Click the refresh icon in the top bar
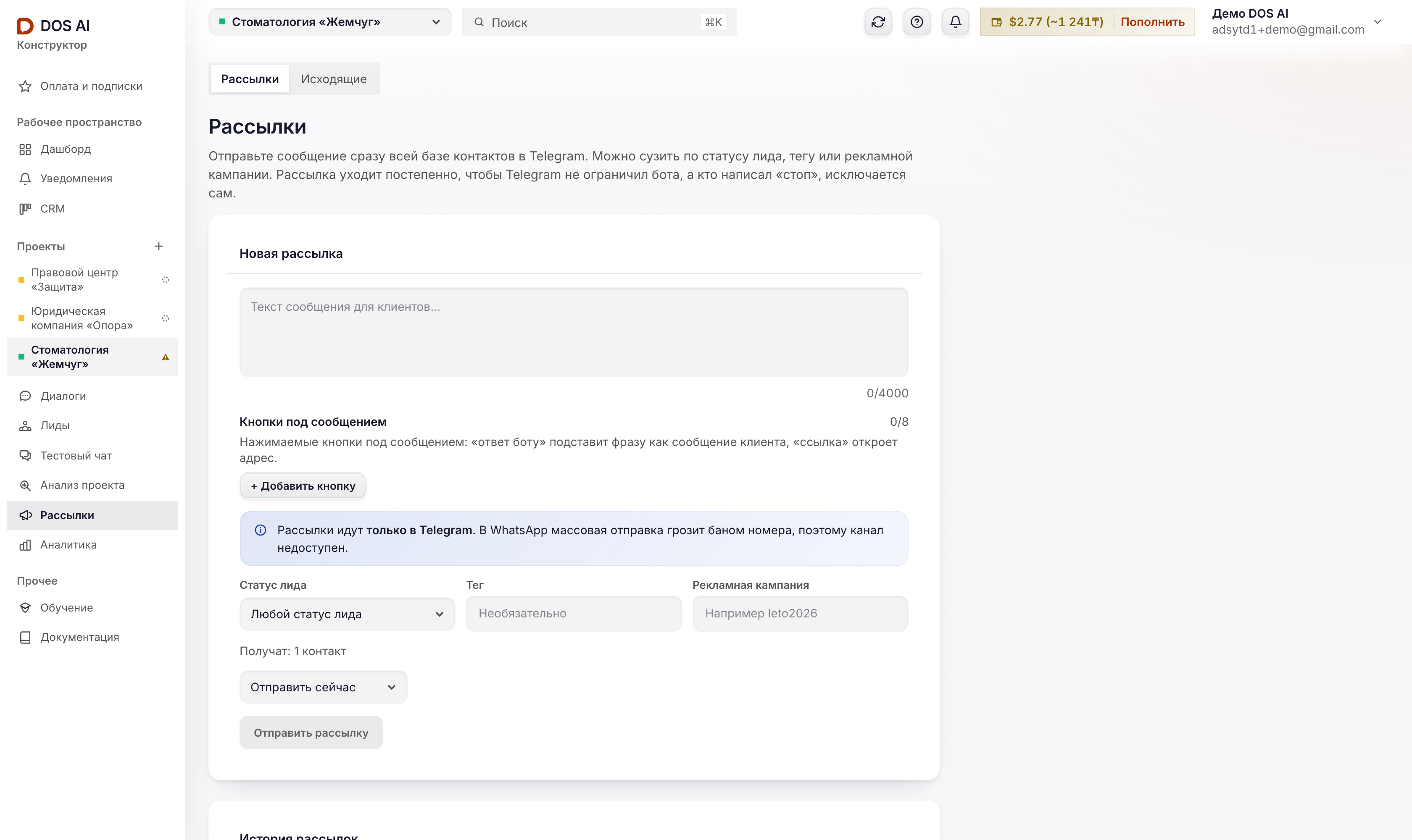 (x=878, y=22)
